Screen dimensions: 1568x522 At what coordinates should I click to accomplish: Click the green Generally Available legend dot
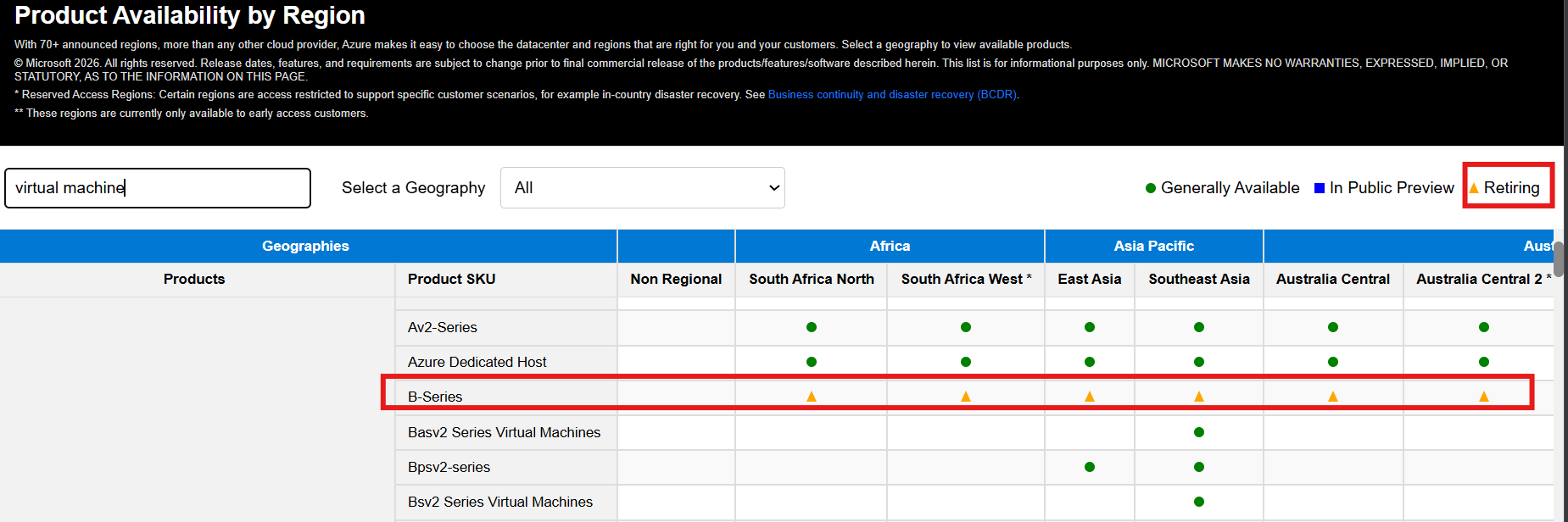[x=1151, y=188]
